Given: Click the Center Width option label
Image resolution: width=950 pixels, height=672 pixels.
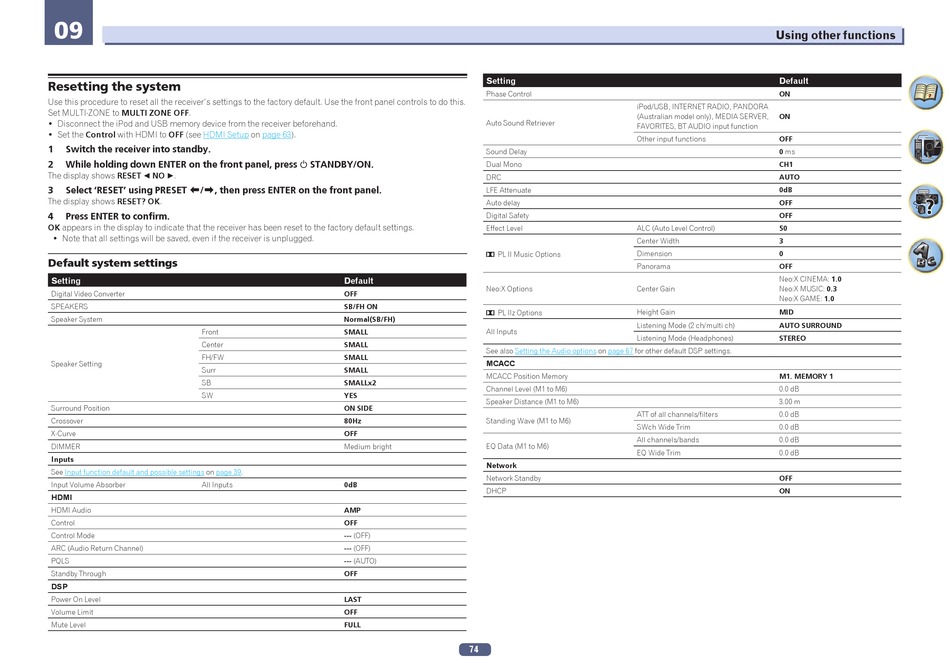Looking at the screenshot, I should point(658,241).
